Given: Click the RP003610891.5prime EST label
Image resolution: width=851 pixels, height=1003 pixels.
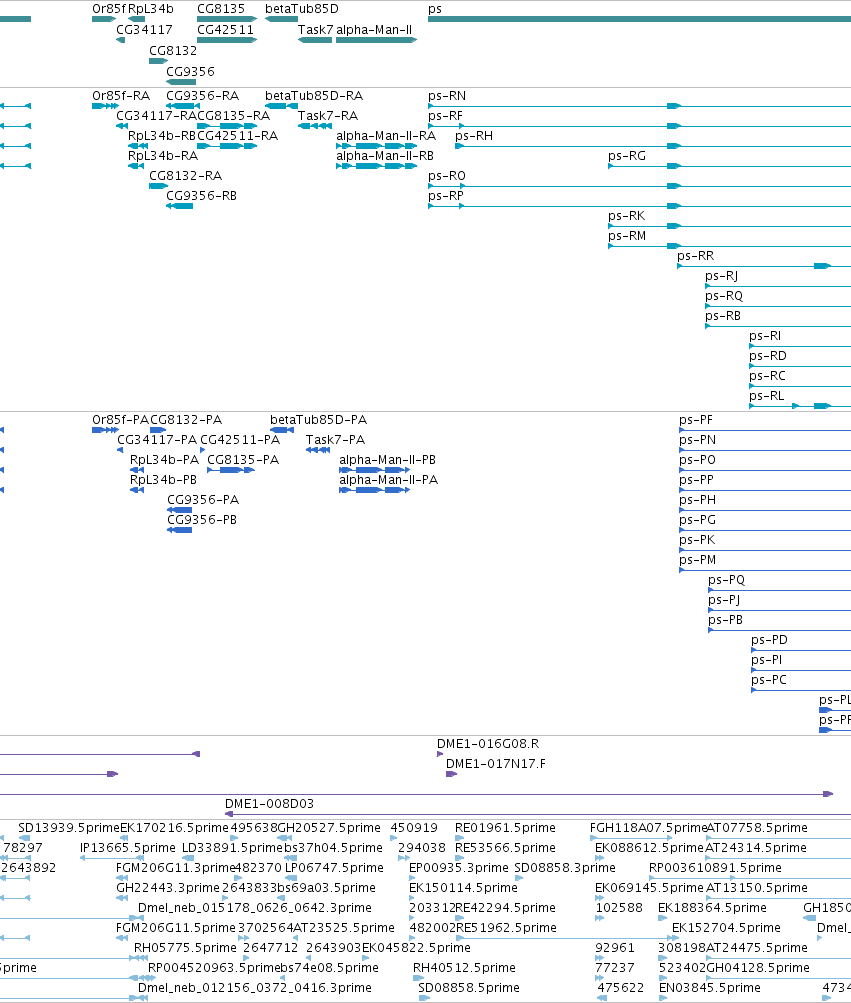Looking at the screenshot, I should (x=715, y=867).
